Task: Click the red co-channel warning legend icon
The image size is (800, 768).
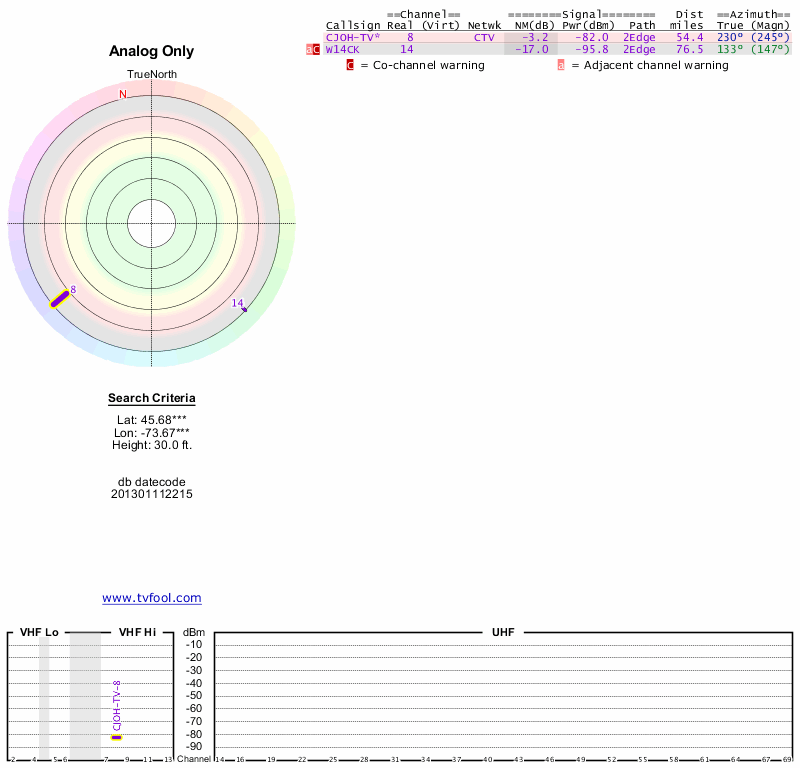Action: [350, 65]
